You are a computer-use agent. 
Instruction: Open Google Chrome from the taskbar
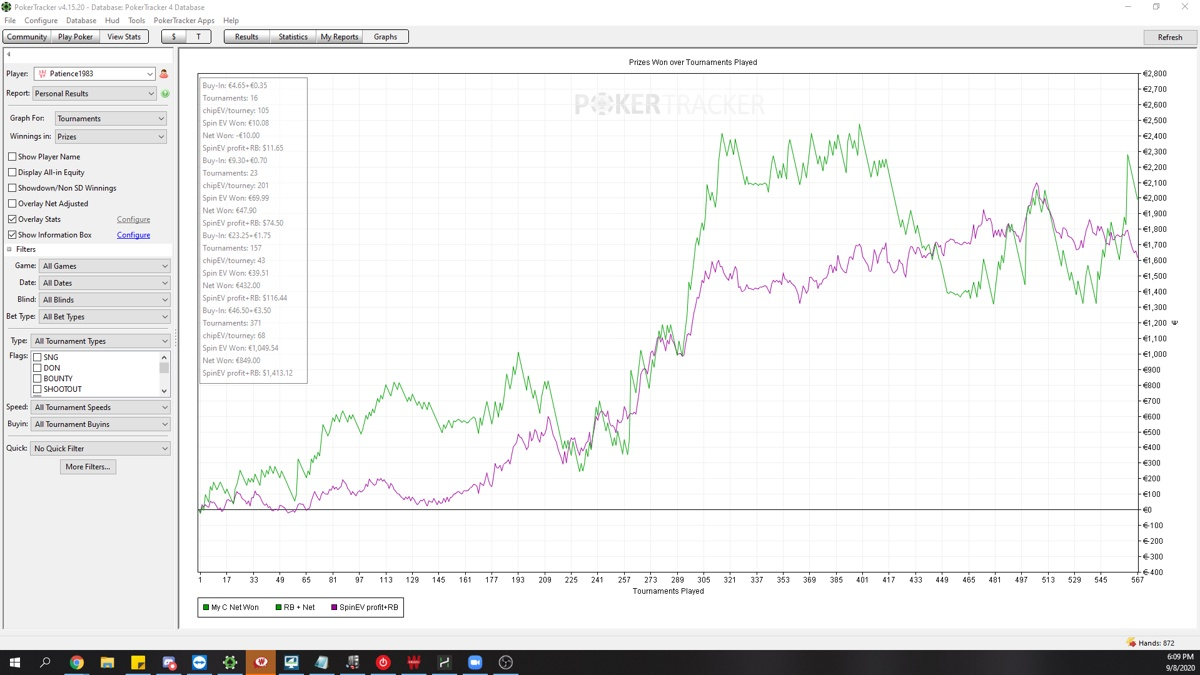pyautogui.click(x=77, y=662)
